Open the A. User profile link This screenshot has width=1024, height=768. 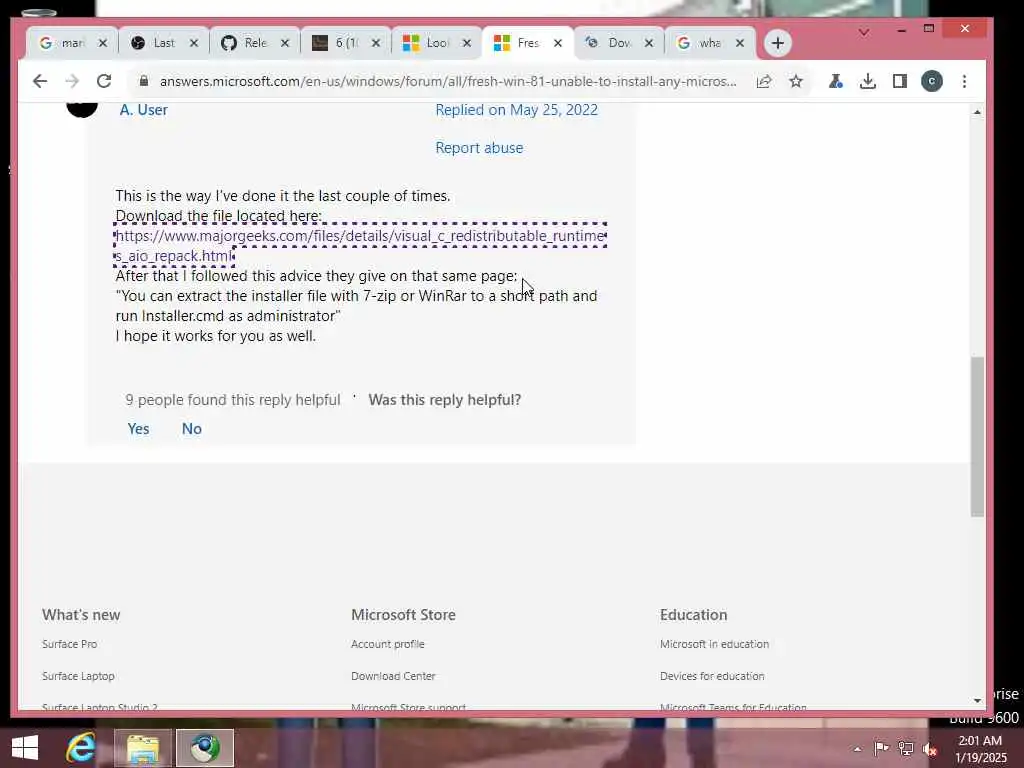click(144, 110)
